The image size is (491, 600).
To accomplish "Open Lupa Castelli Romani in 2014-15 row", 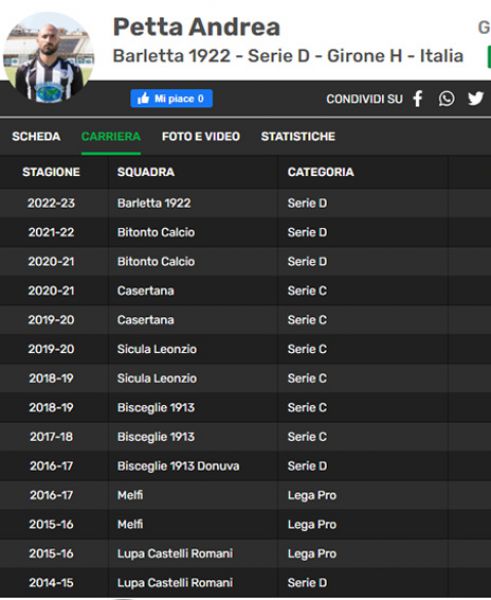I will click(175, 583).
